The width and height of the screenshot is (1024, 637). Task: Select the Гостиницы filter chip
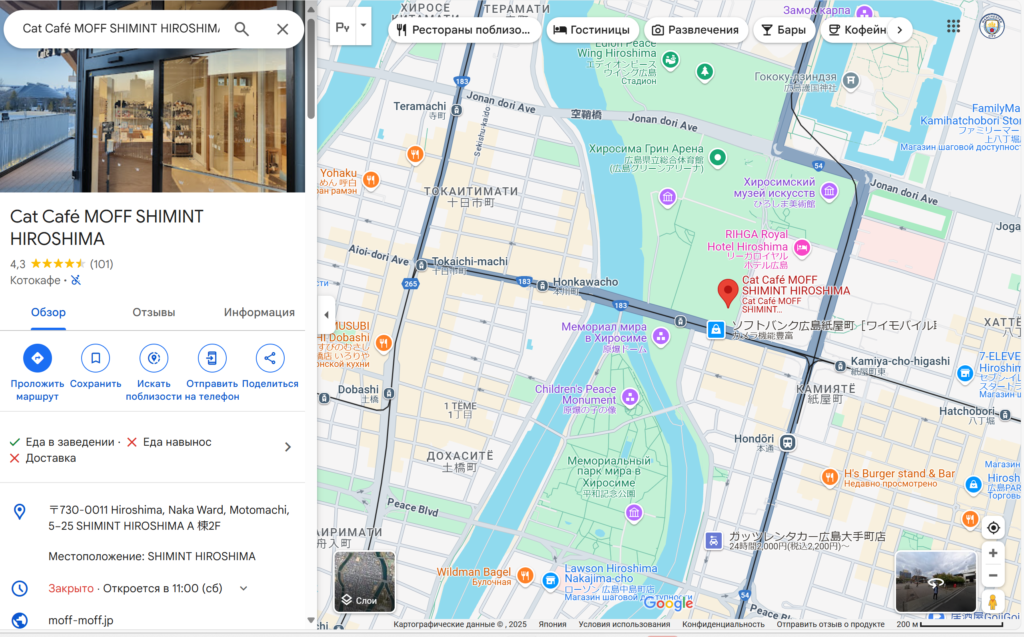(592, 30)
